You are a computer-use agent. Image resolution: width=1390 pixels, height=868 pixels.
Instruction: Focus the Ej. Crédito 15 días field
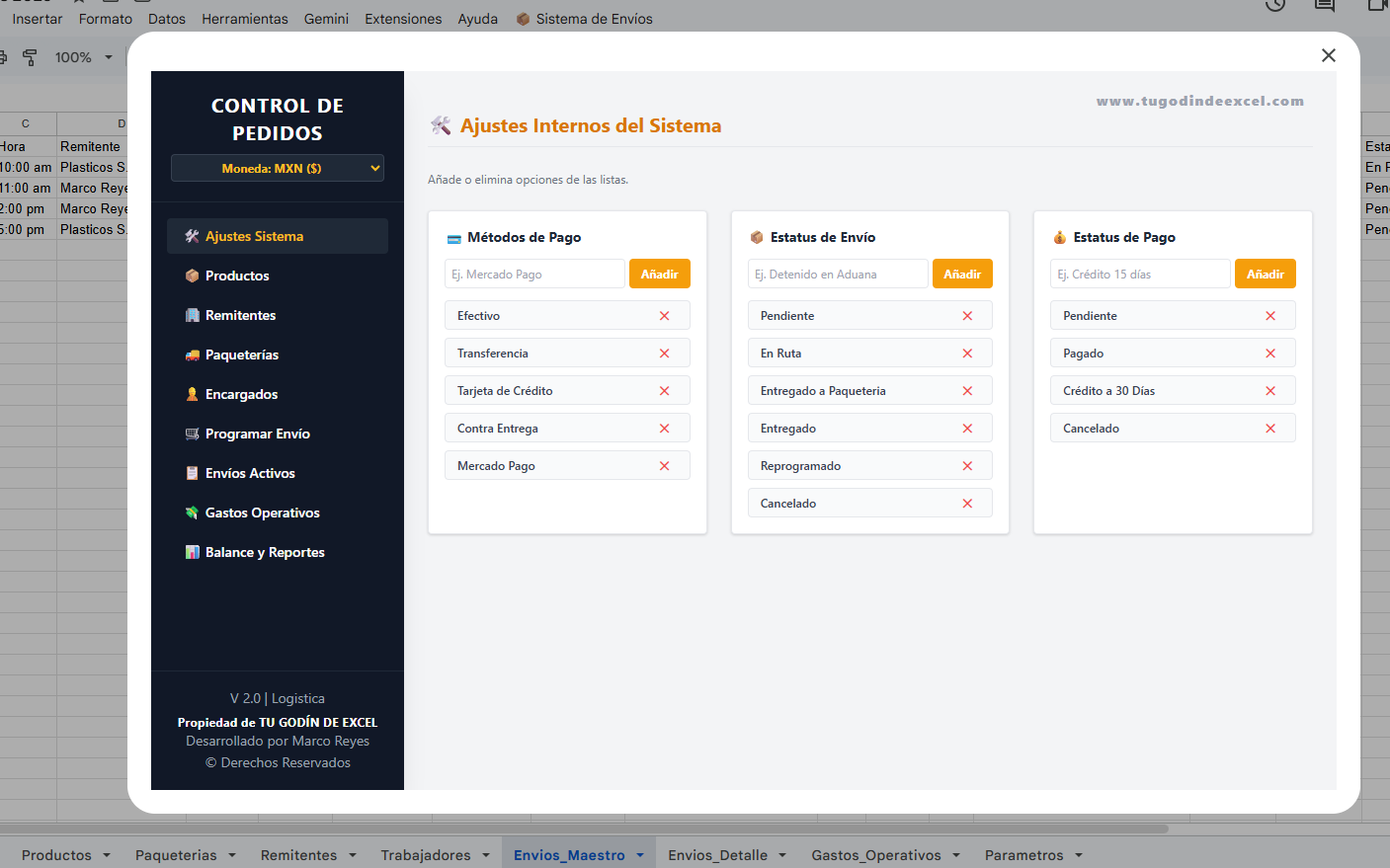coord(1140,274)
